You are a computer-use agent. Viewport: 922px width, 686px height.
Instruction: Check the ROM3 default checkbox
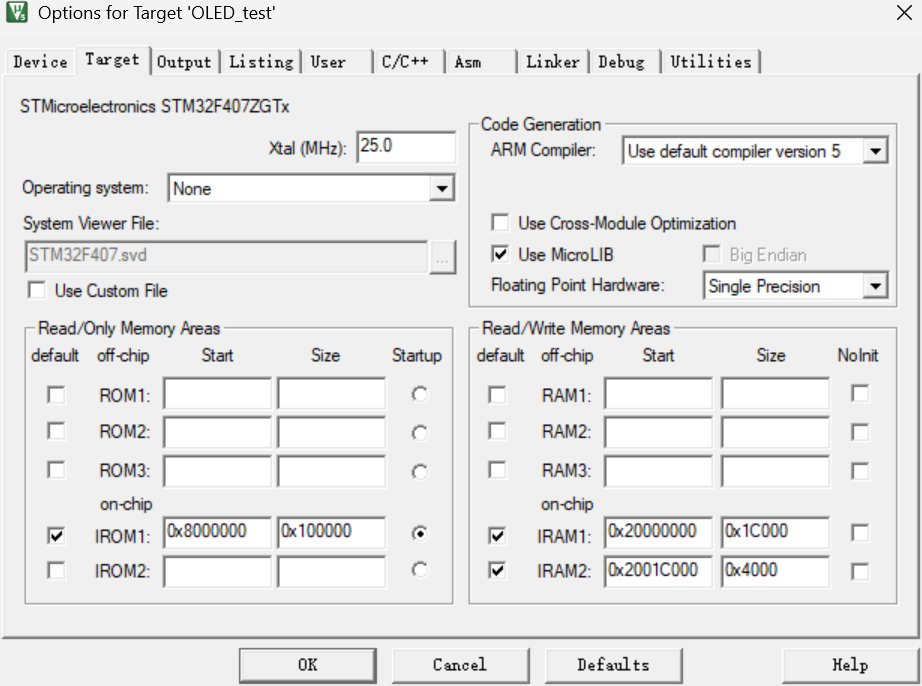coord(56,470)
